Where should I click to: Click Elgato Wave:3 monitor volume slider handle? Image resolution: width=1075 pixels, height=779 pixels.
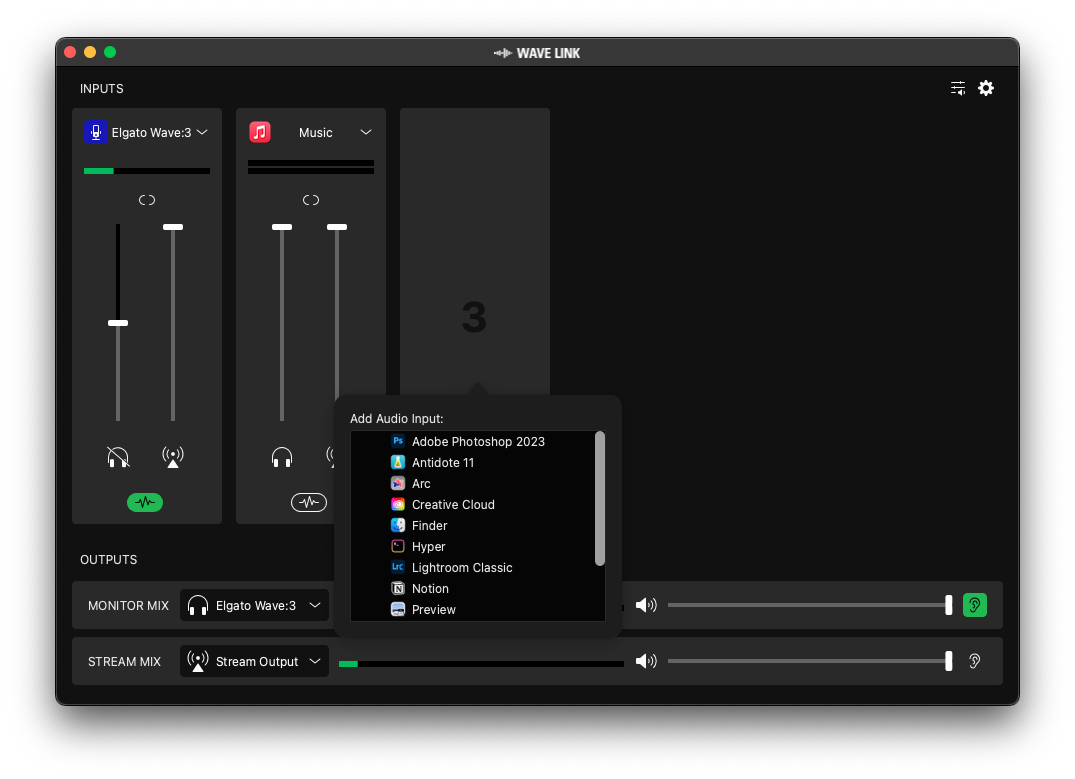[118, 323]
